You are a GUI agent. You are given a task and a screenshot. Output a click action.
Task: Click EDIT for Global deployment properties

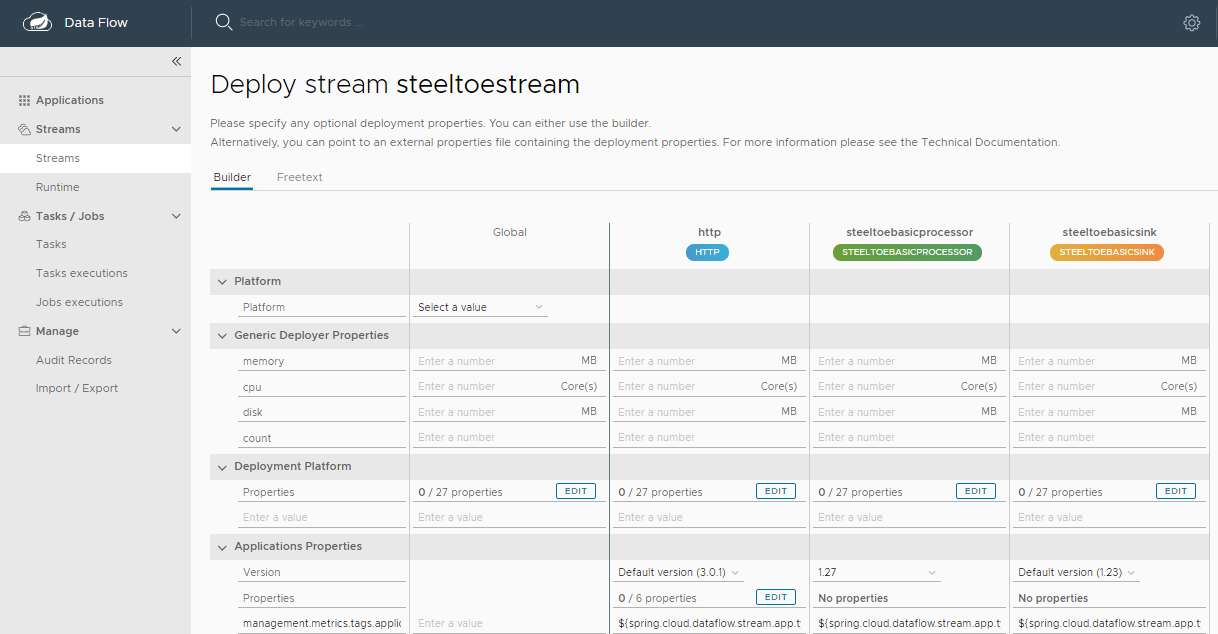click(575, 490)
